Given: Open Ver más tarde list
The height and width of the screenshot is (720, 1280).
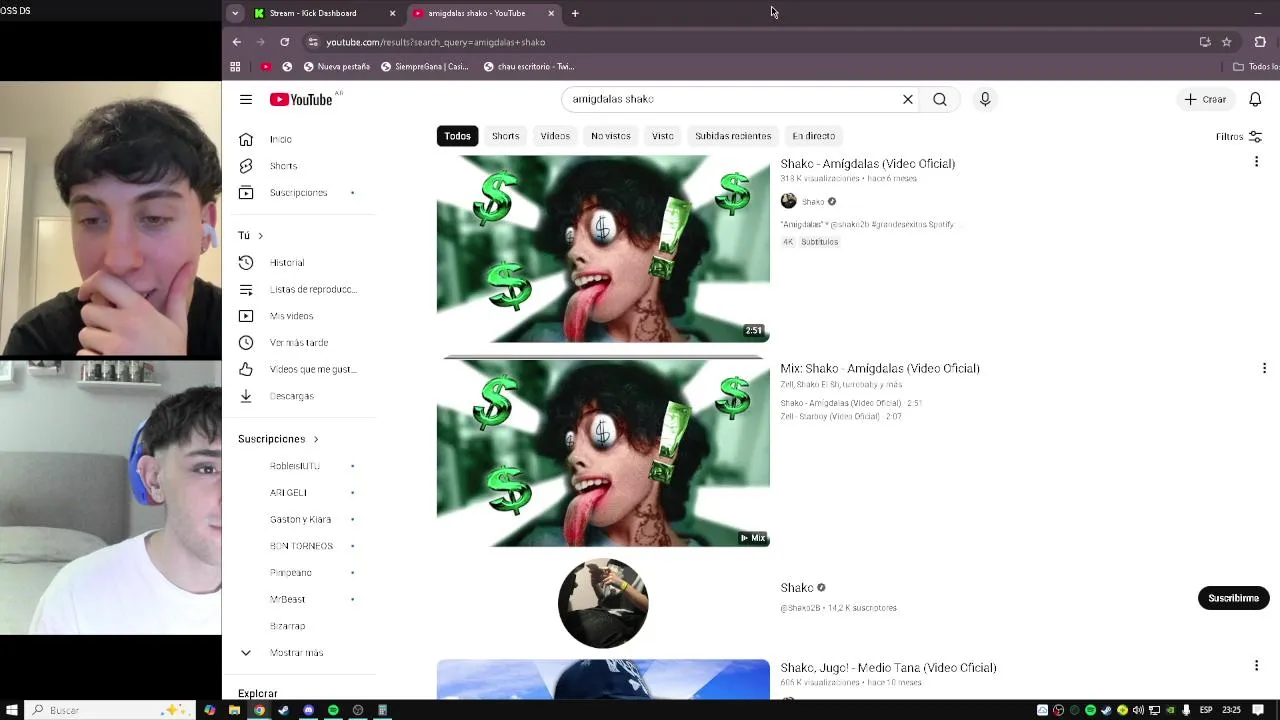Looking at the screenshot, I should [299, 342].
